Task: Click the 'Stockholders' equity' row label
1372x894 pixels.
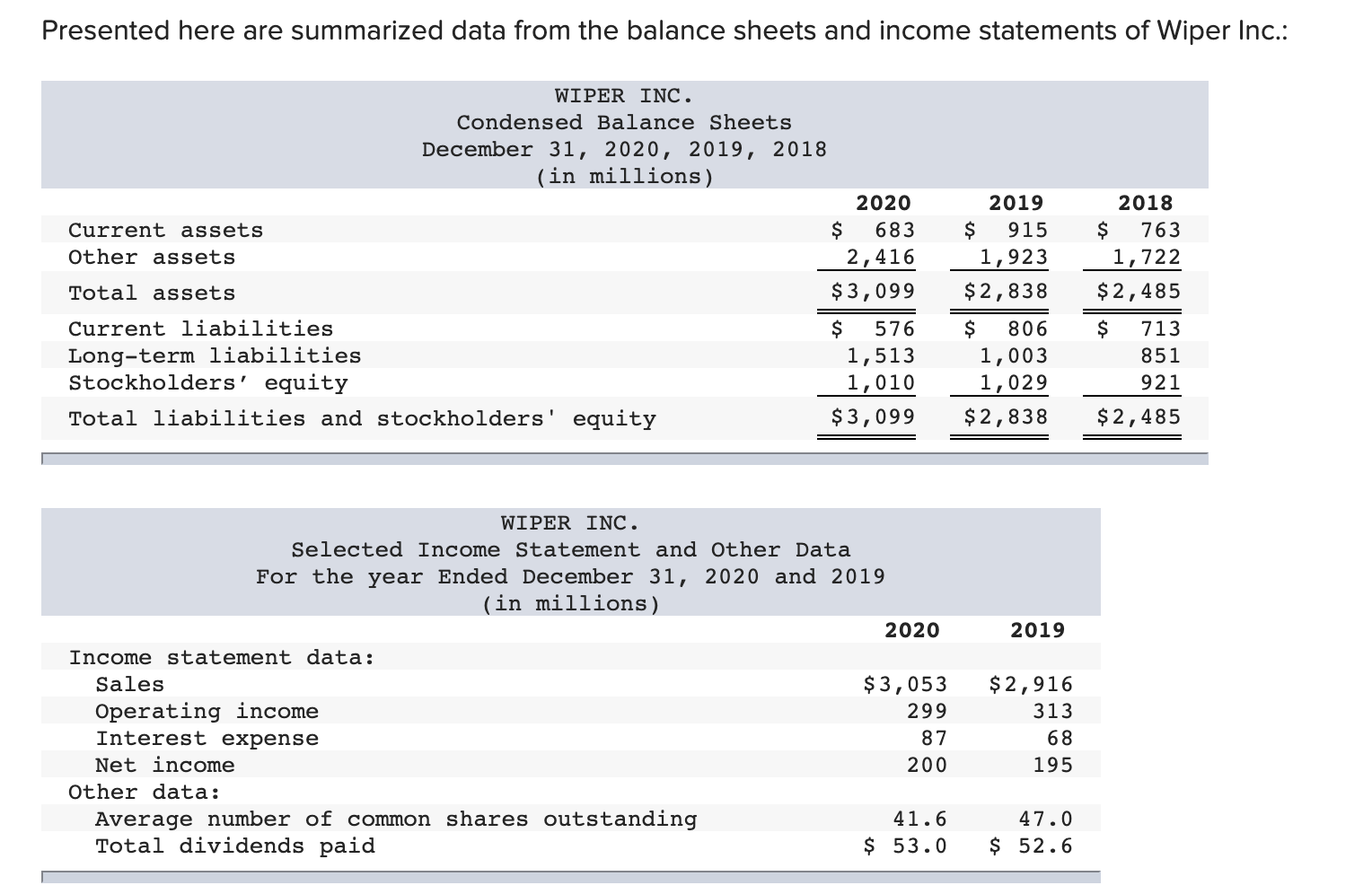Action: pyautogui.click(x=208, y=383)
